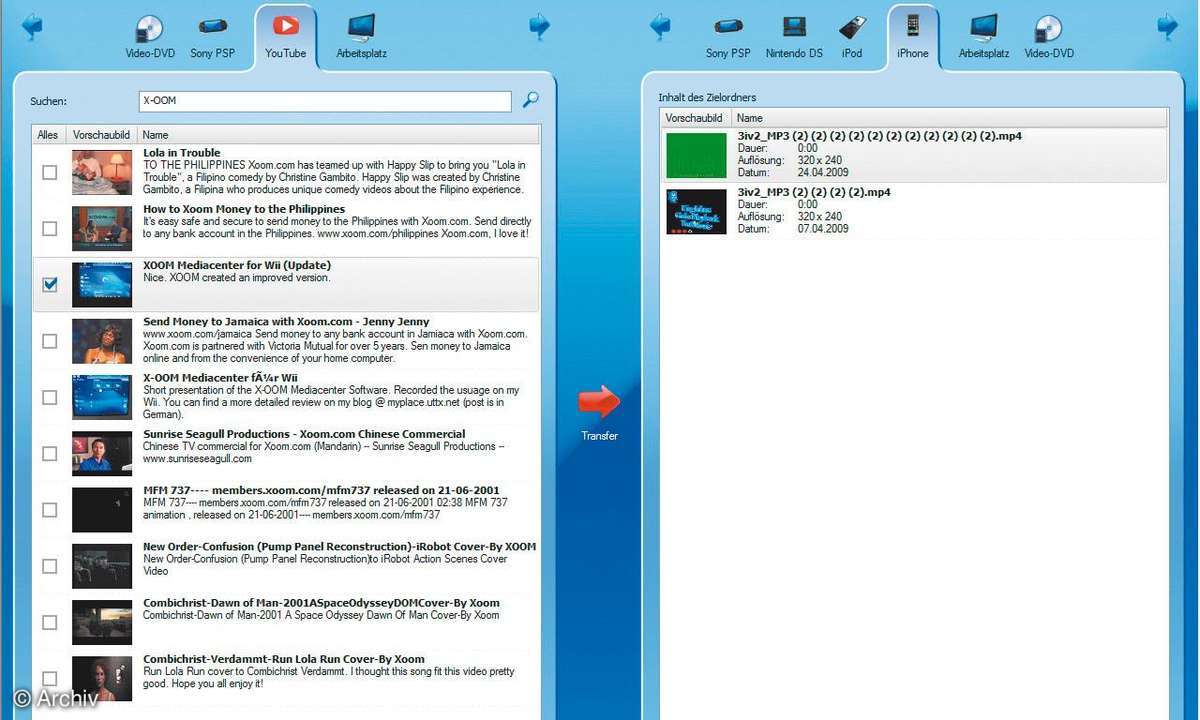Check Send Money to Jamaica video
This screenshot has height=720, width=1200.
pyautogui.click(x=49, y=341)
